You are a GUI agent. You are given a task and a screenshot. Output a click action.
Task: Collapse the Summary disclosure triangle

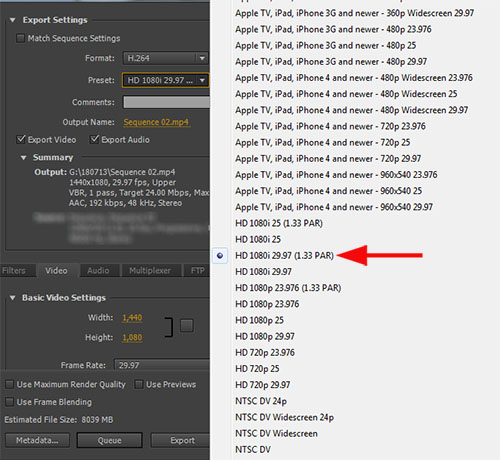(23, 158)
